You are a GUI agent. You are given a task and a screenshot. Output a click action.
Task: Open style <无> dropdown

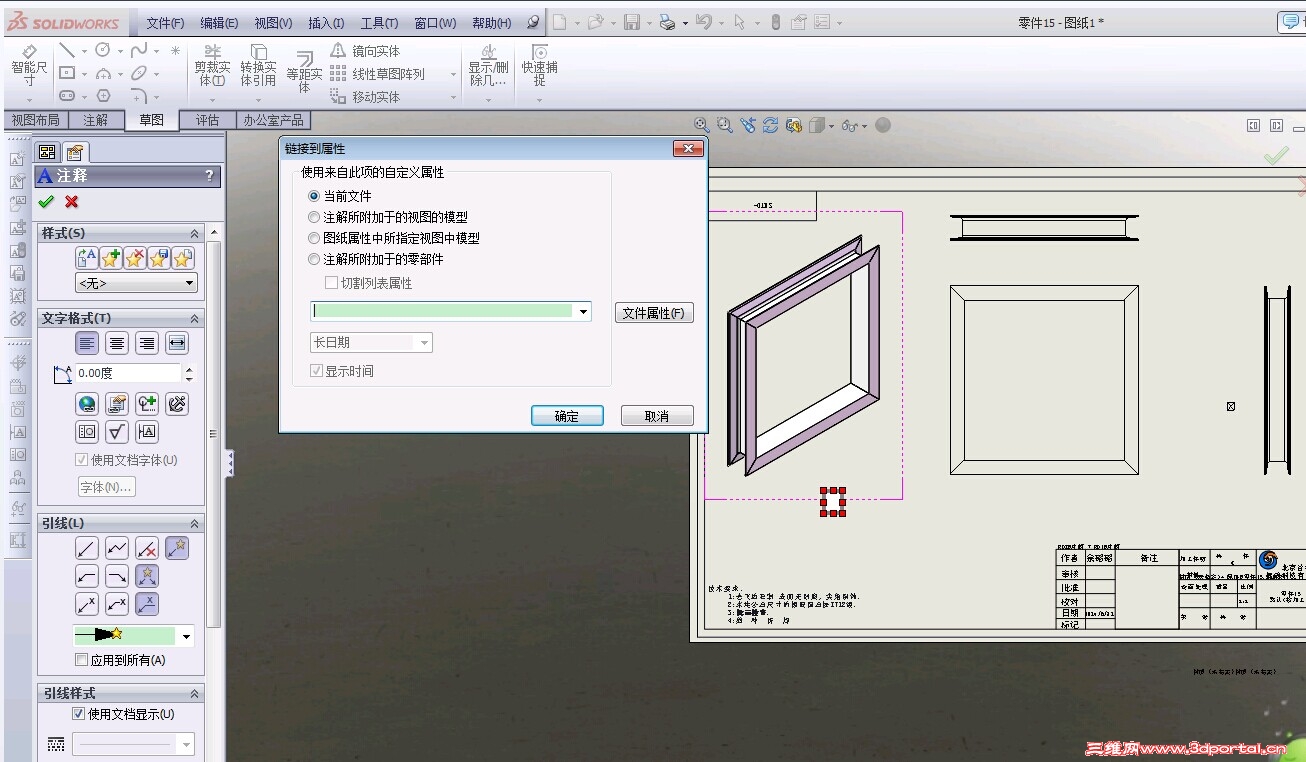pos(136,283)
